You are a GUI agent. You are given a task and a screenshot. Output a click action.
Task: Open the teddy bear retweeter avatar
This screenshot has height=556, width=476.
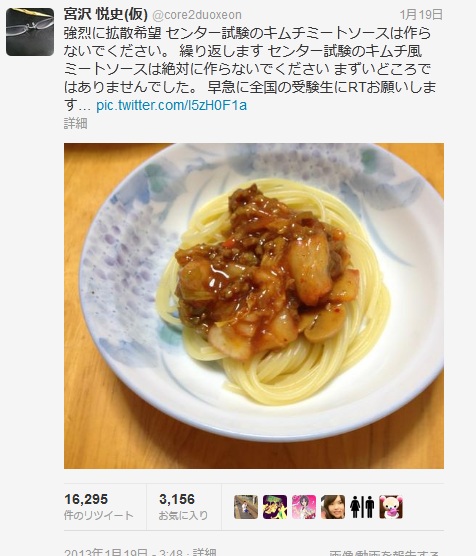[391, 507]
